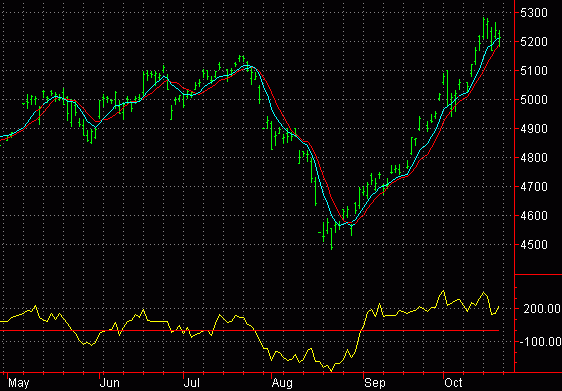Click the highest green price bar near 5300
Viewport: 562px width, 391px height.
[x=484, y=28]
